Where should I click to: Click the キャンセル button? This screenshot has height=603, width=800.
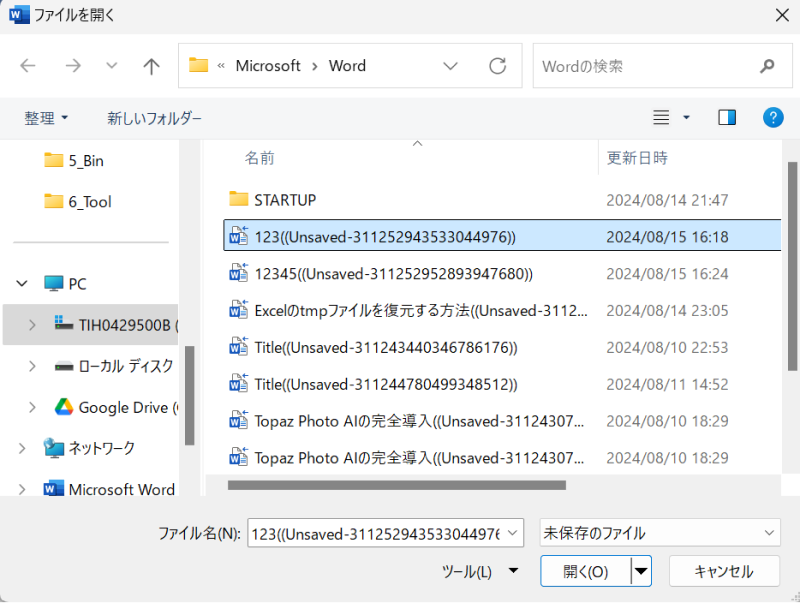click(x=724, y=571)
